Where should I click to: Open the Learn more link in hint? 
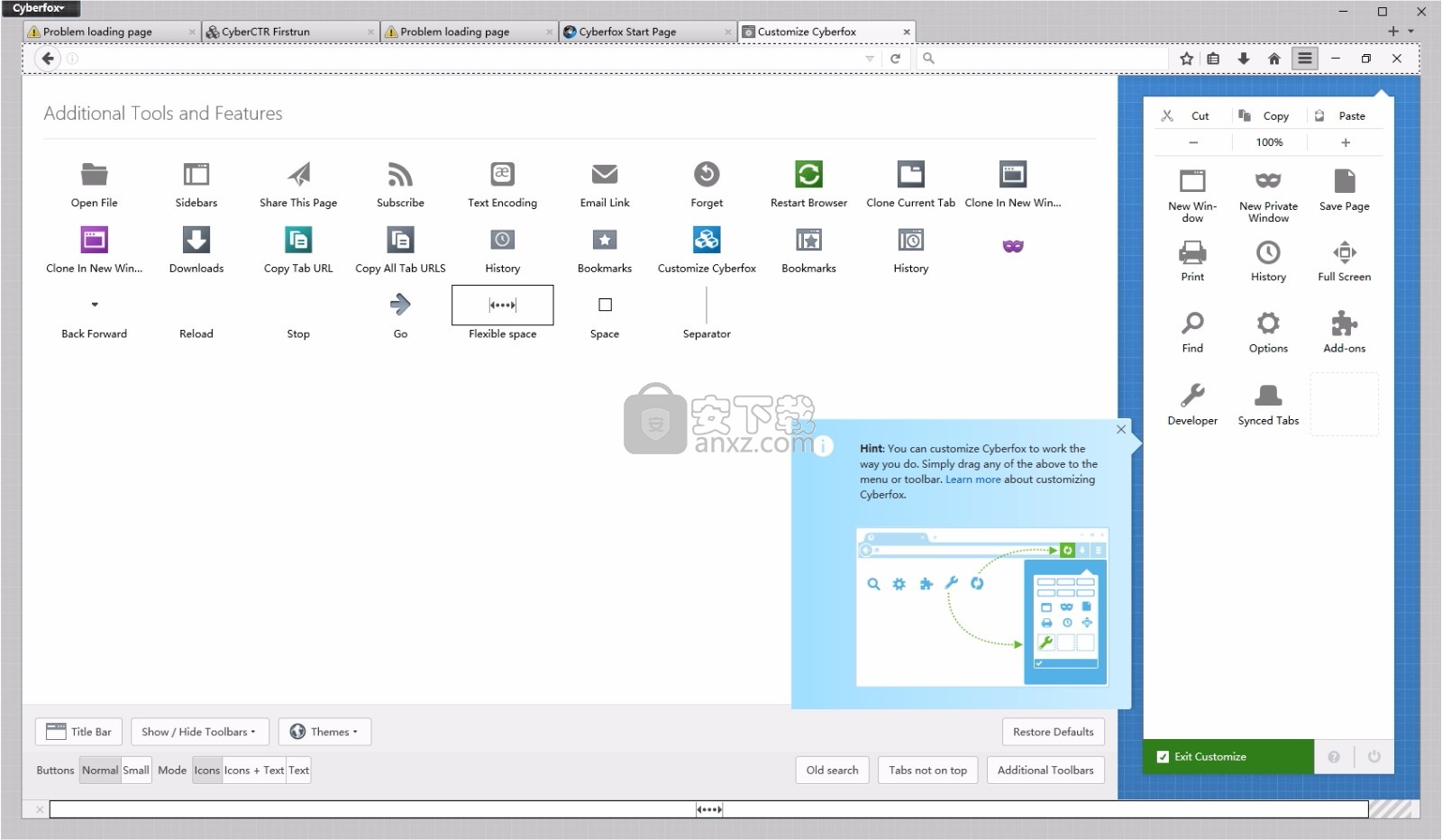(972, 479)
